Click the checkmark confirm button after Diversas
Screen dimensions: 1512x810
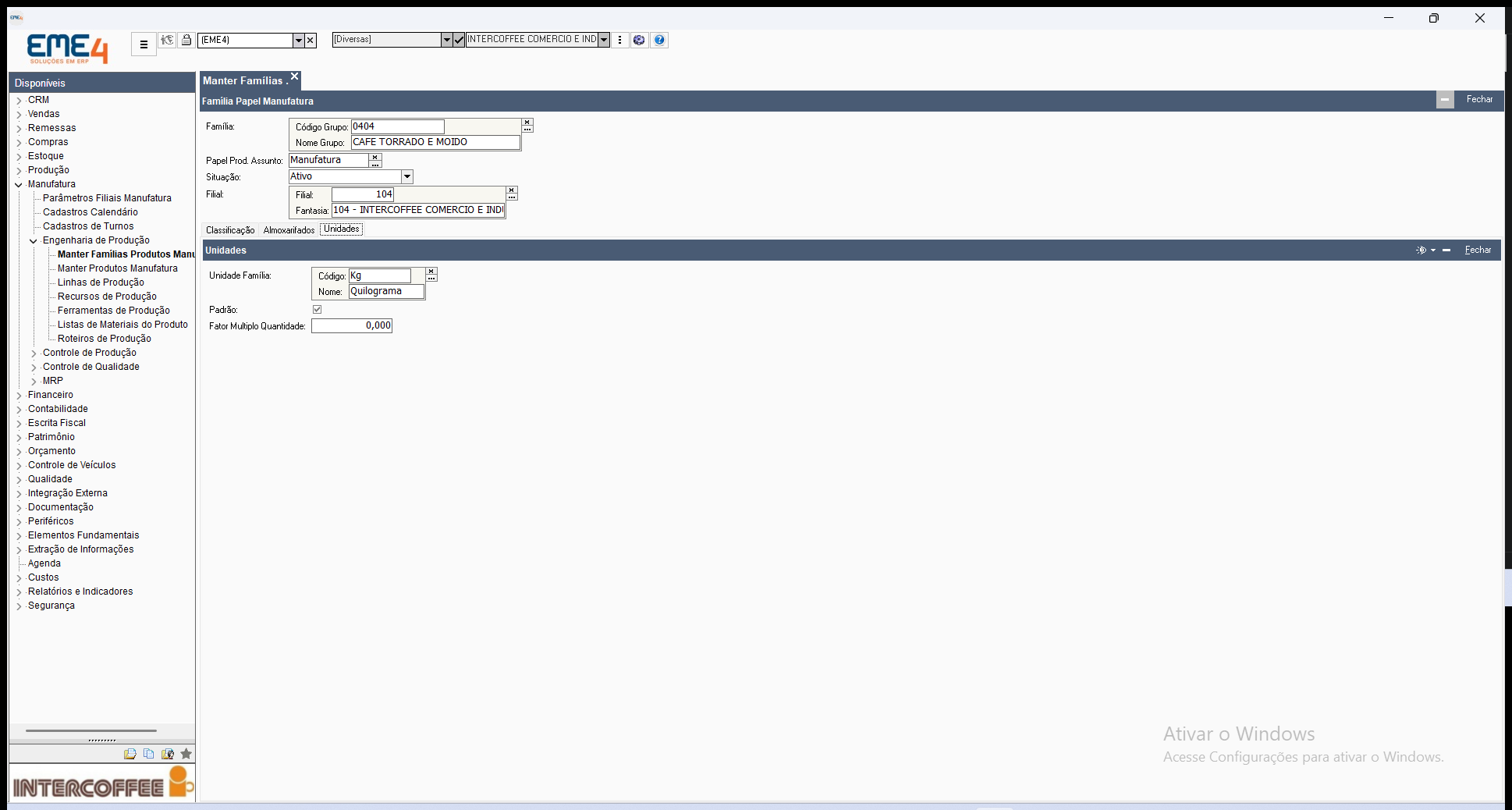coord(459,40)
